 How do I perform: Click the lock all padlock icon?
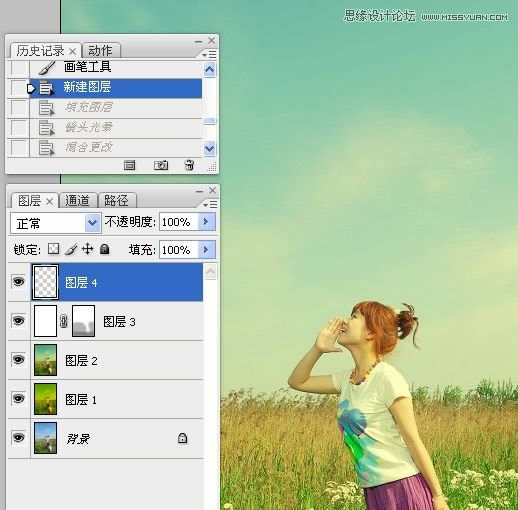(x=105, y=249)
